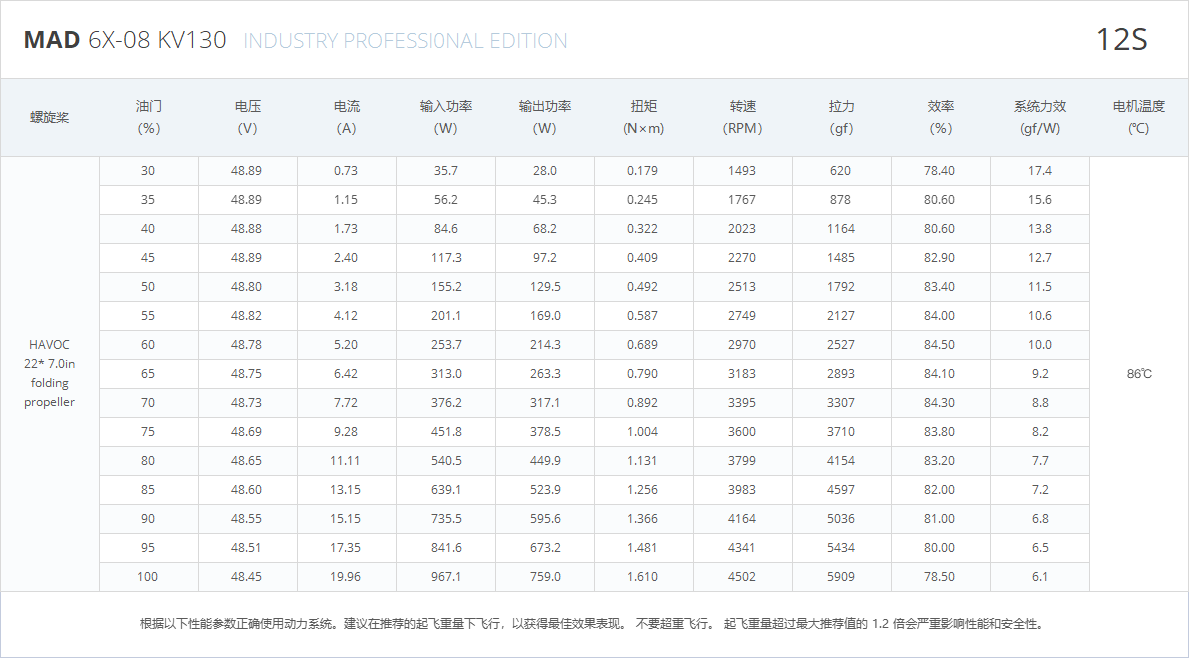Click system efficiency value 10.0

click(1040, 344)
